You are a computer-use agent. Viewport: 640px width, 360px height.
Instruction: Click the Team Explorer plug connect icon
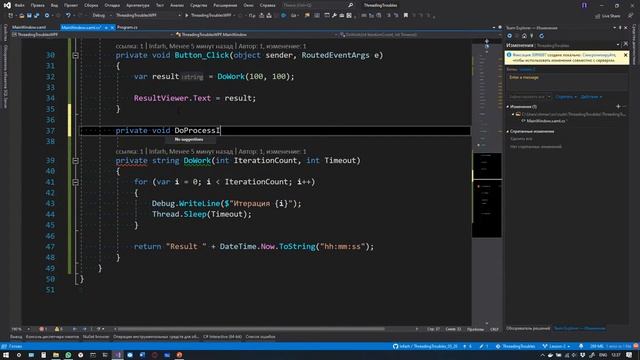[531, 36]
